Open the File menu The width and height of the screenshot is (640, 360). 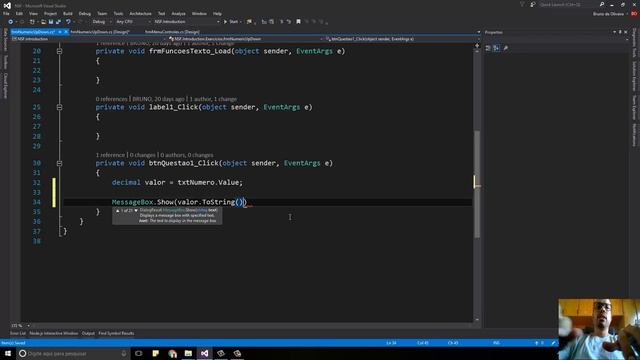[6, 13]
